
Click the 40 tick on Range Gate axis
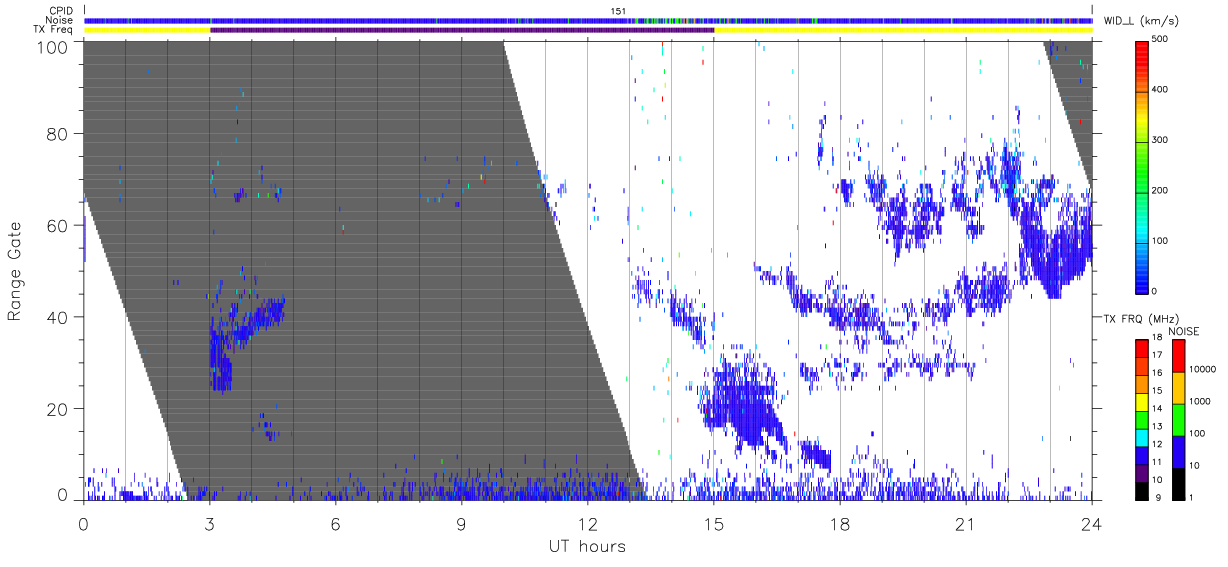pyautogui.click(x=59, y=317)
